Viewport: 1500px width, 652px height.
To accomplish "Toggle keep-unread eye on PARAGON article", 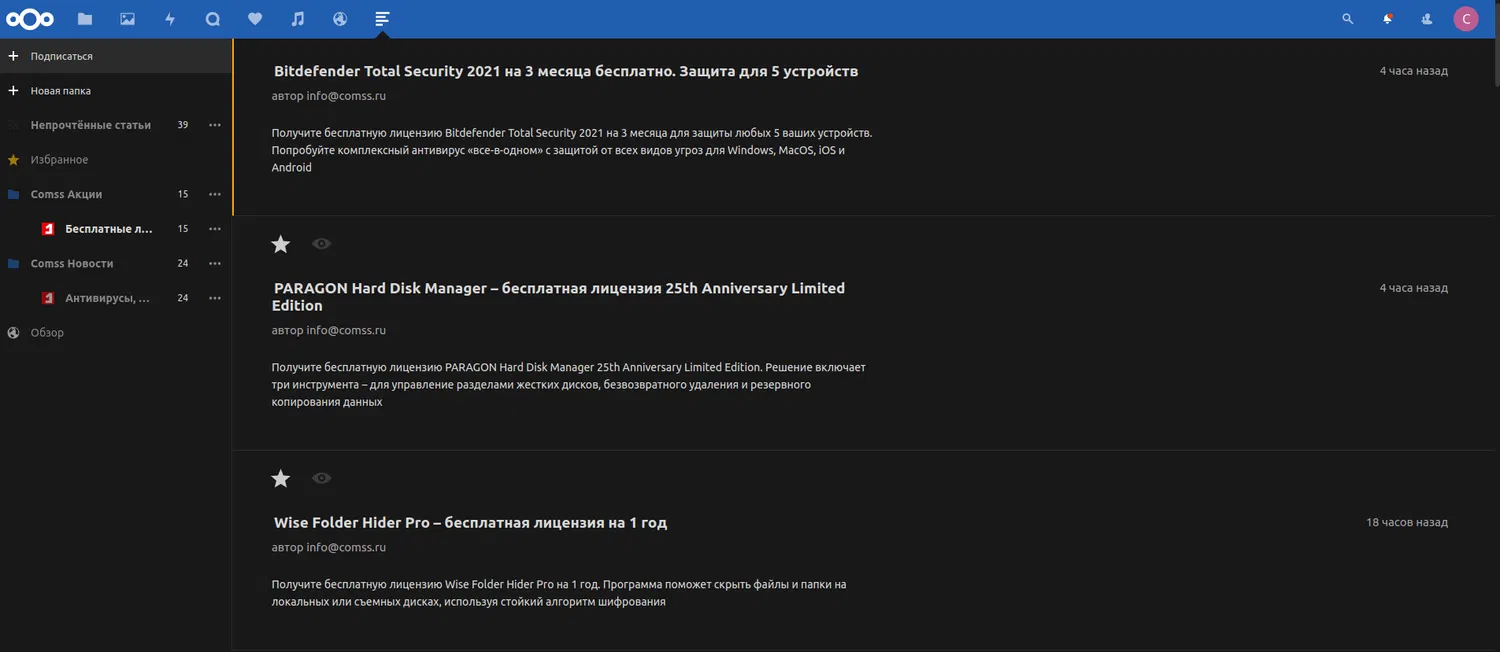I will (321, 244).
